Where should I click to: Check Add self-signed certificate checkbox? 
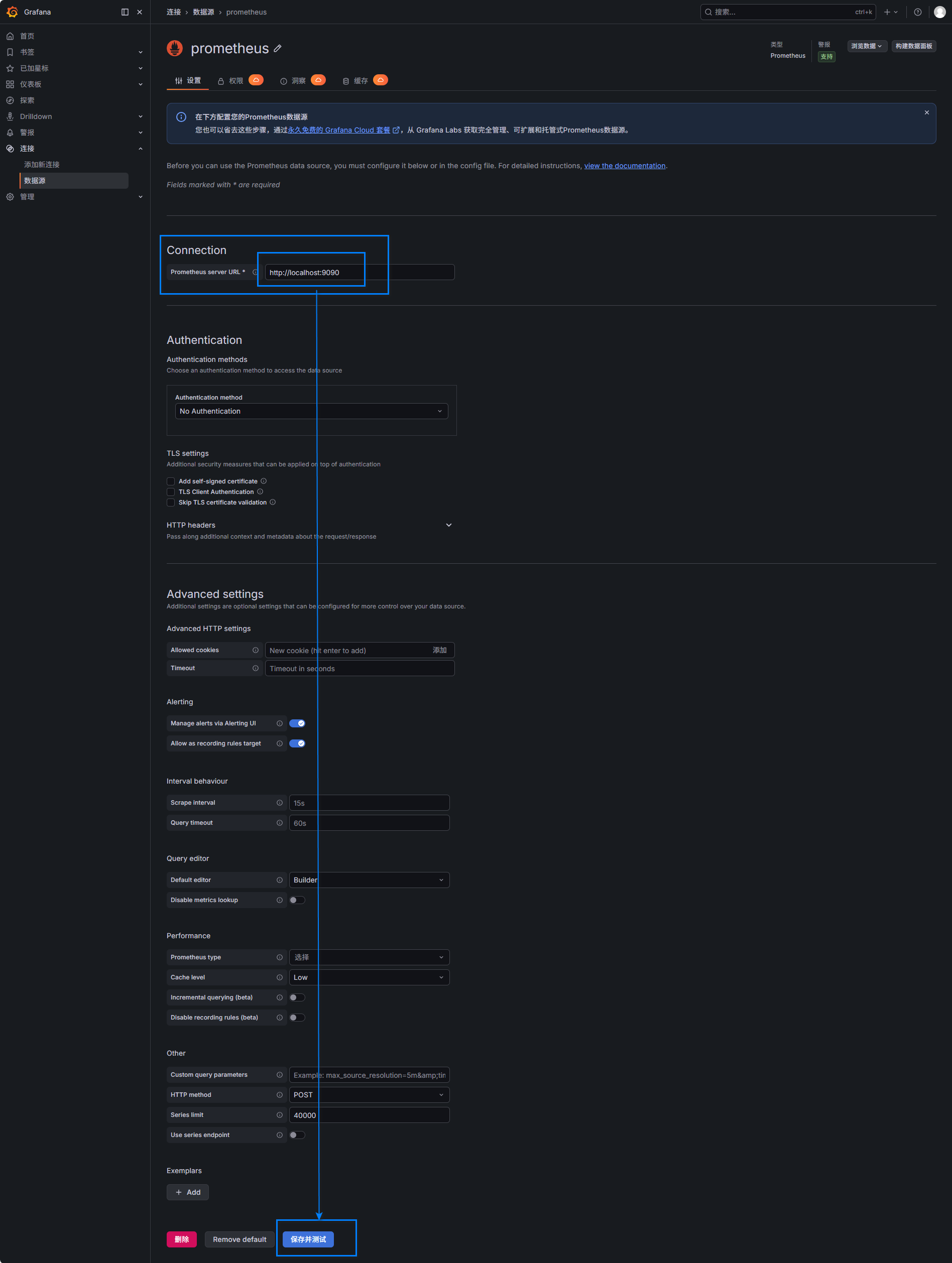(171, 481)
